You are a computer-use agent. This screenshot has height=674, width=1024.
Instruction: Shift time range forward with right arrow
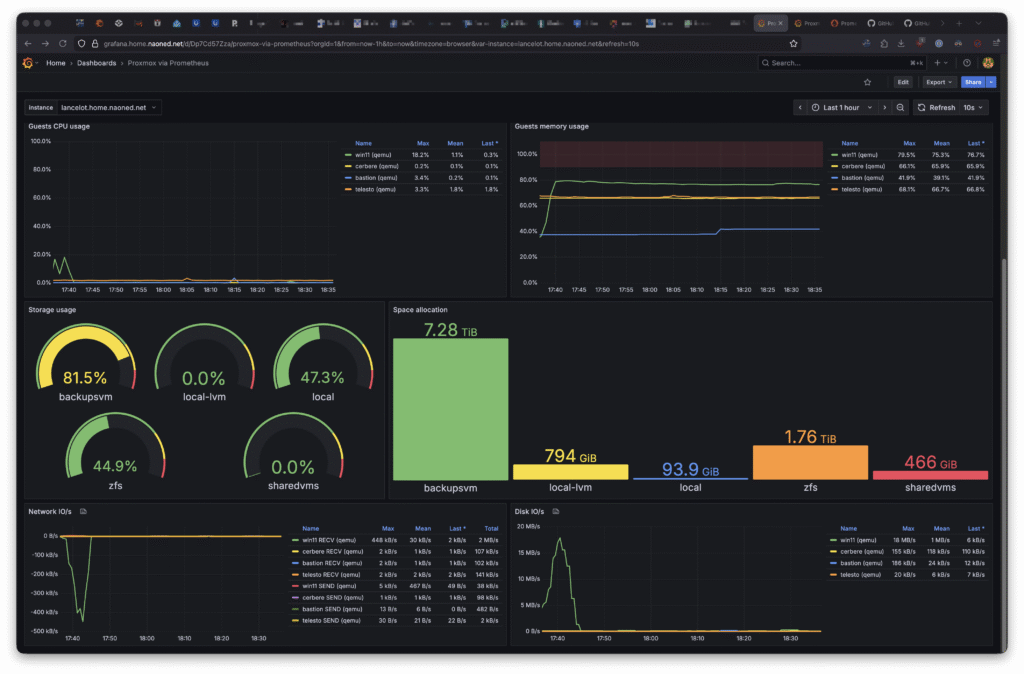tap(884, 107)
